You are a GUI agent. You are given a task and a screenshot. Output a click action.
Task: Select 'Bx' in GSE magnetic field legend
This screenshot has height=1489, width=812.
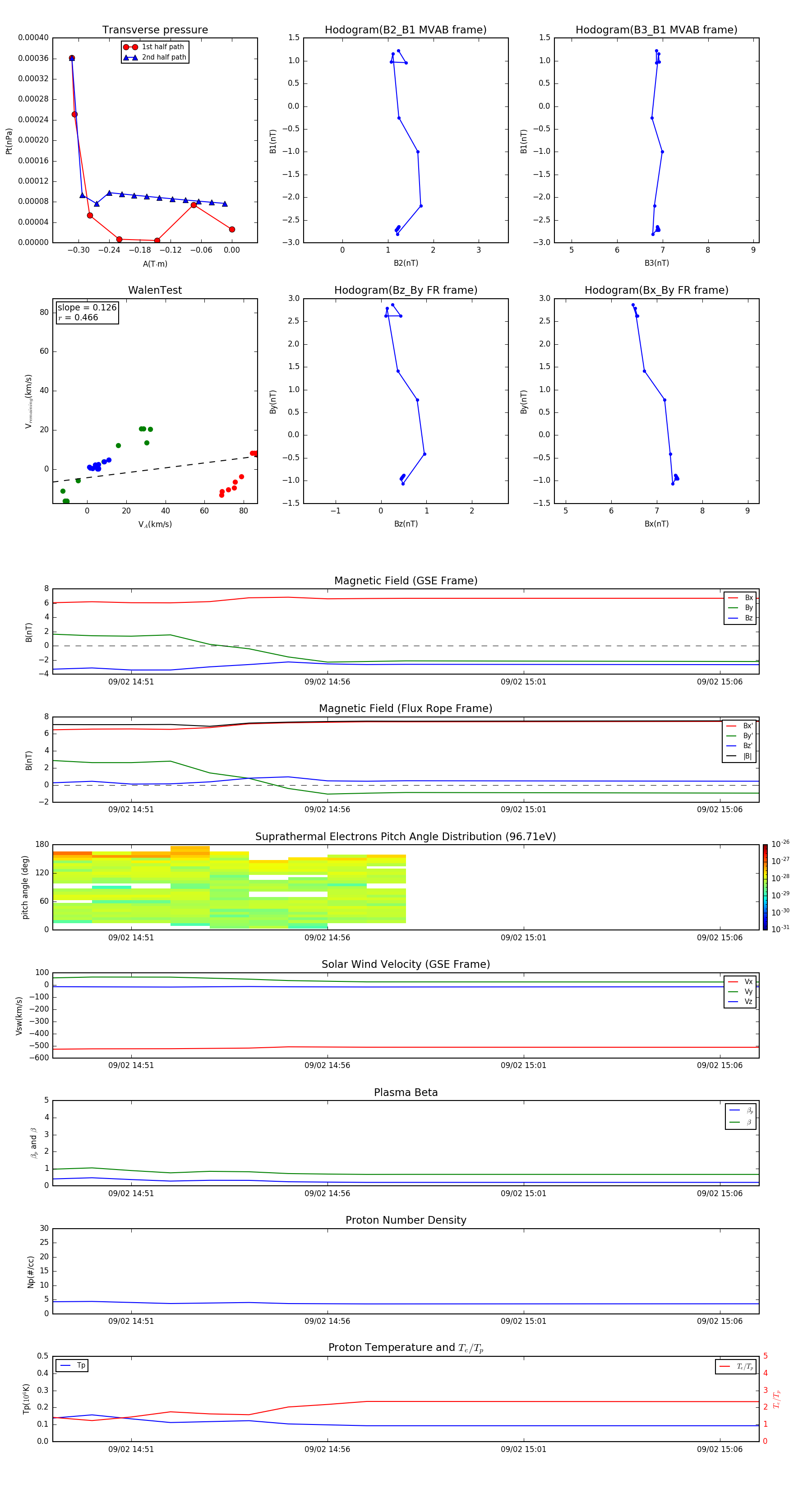740,598
